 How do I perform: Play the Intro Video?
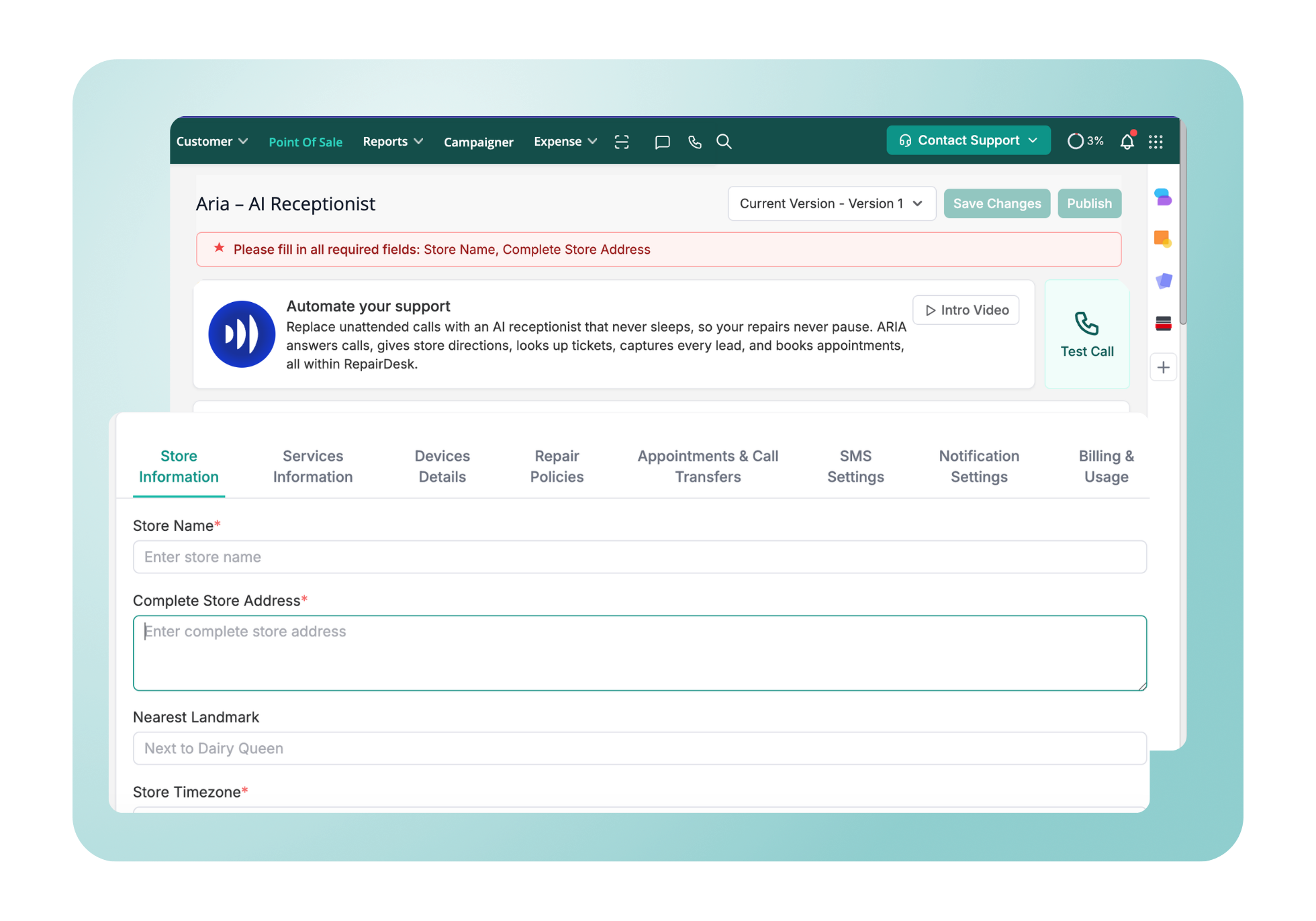pyautogui.click(x=966, y=310)
